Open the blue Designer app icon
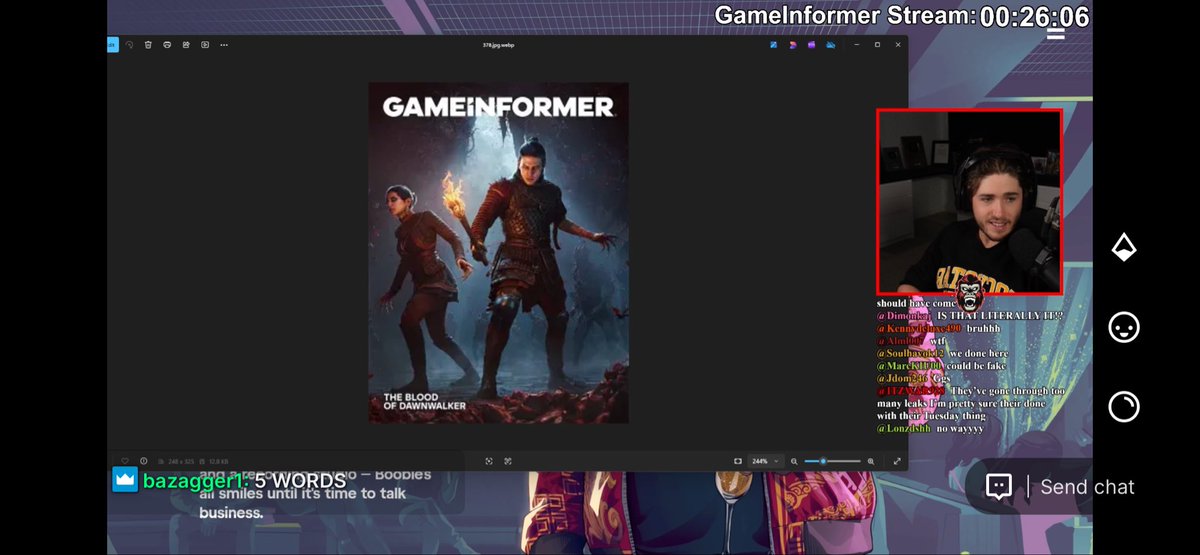 tap(774, 44)
